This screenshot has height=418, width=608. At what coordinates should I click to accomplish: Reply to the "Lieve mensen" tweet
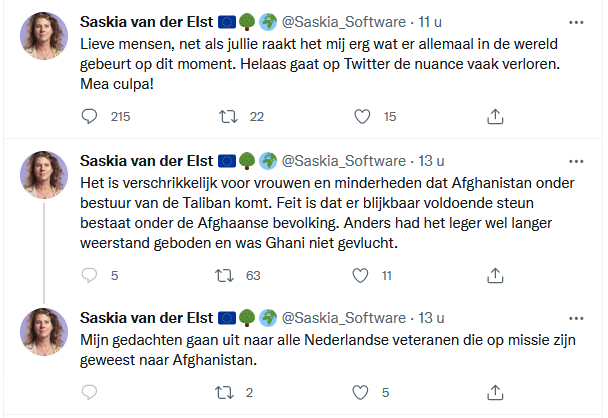[x=90, y=117]
